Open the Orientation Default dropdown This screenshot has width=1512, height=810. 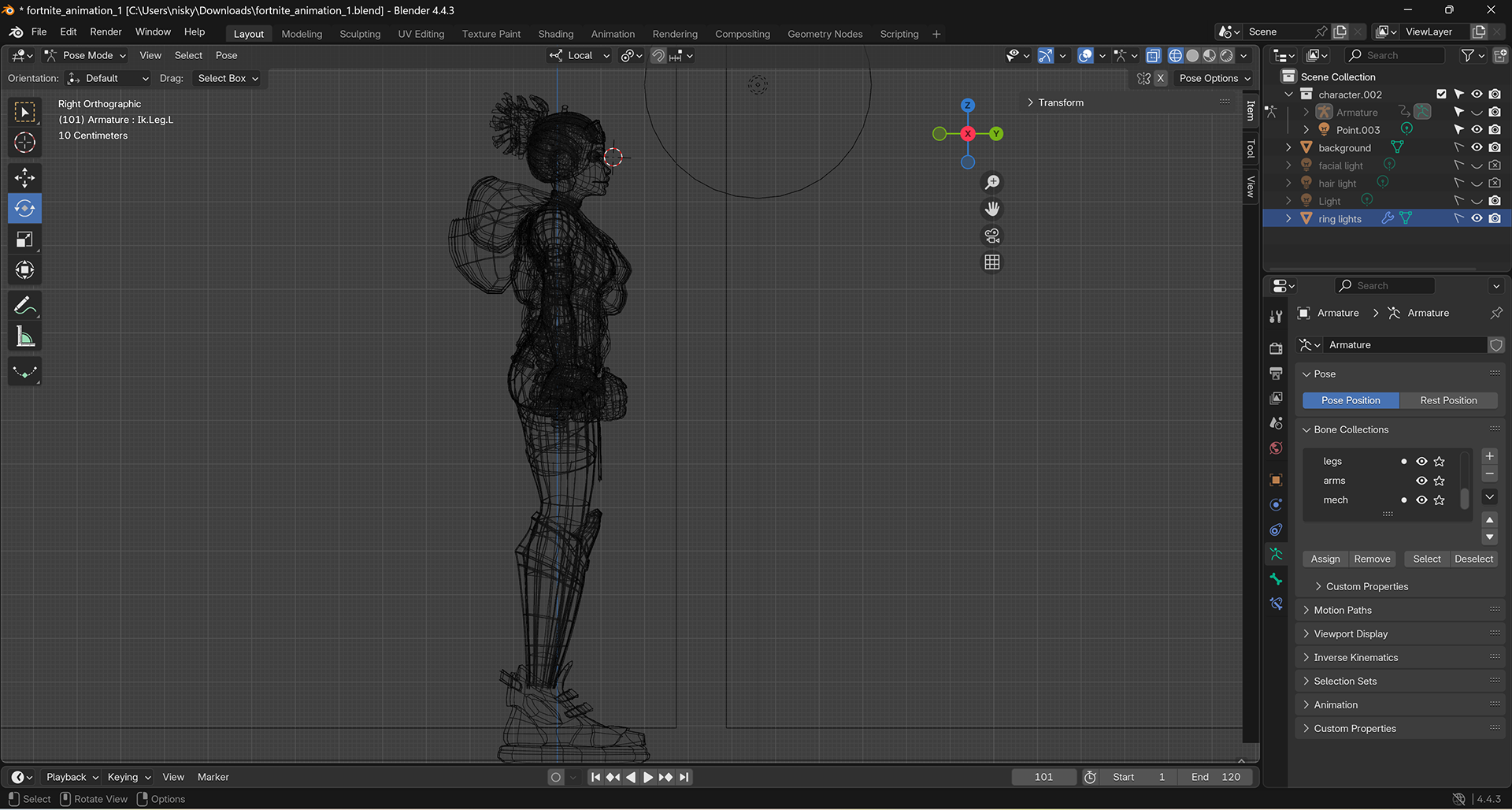pyautogui.click(x=108, y=79)
